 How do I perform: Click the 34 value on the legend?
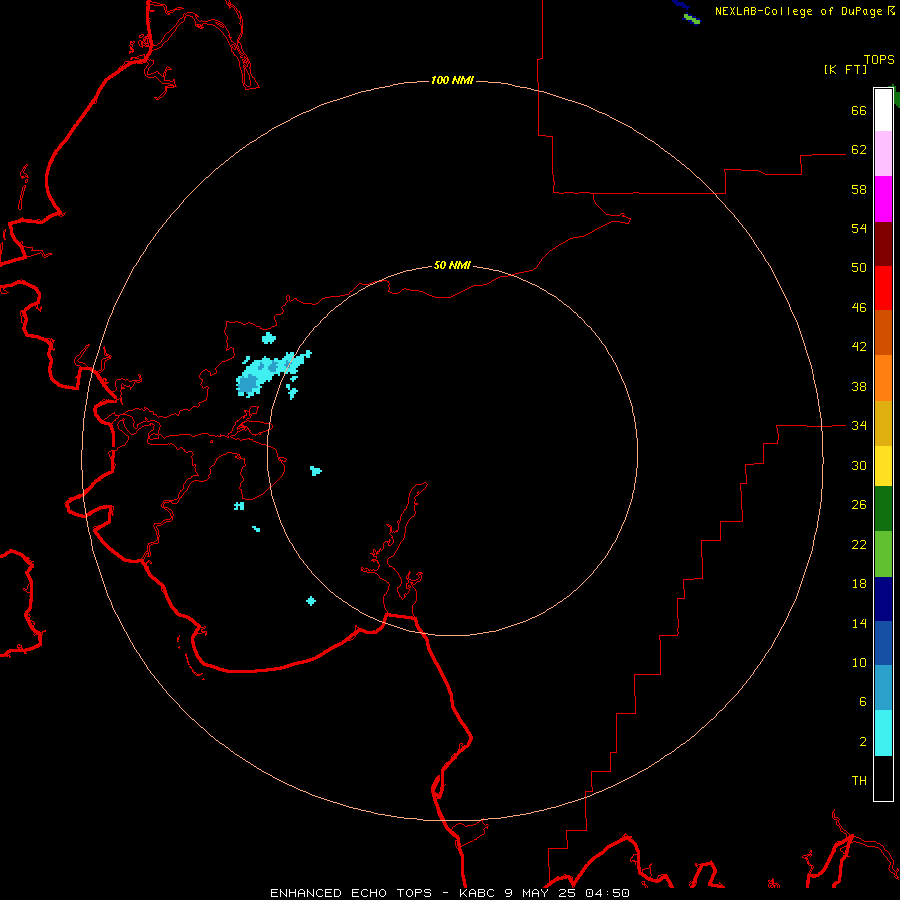point(859,425)
